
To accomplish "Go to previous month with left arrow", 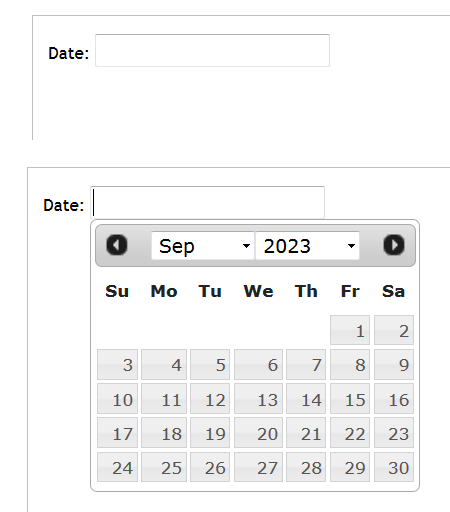I will pyautogui.click(x=117, y=245).
